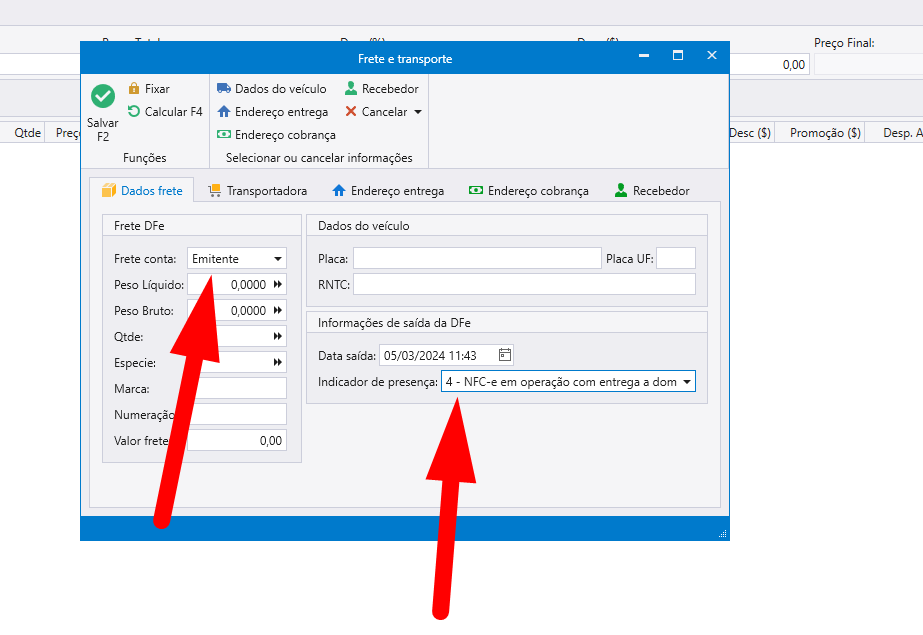The image size is (923, 635).
Task: Switch to the Endereço cobrança tab
Action: pyautogui.click(x=528, y=190)
